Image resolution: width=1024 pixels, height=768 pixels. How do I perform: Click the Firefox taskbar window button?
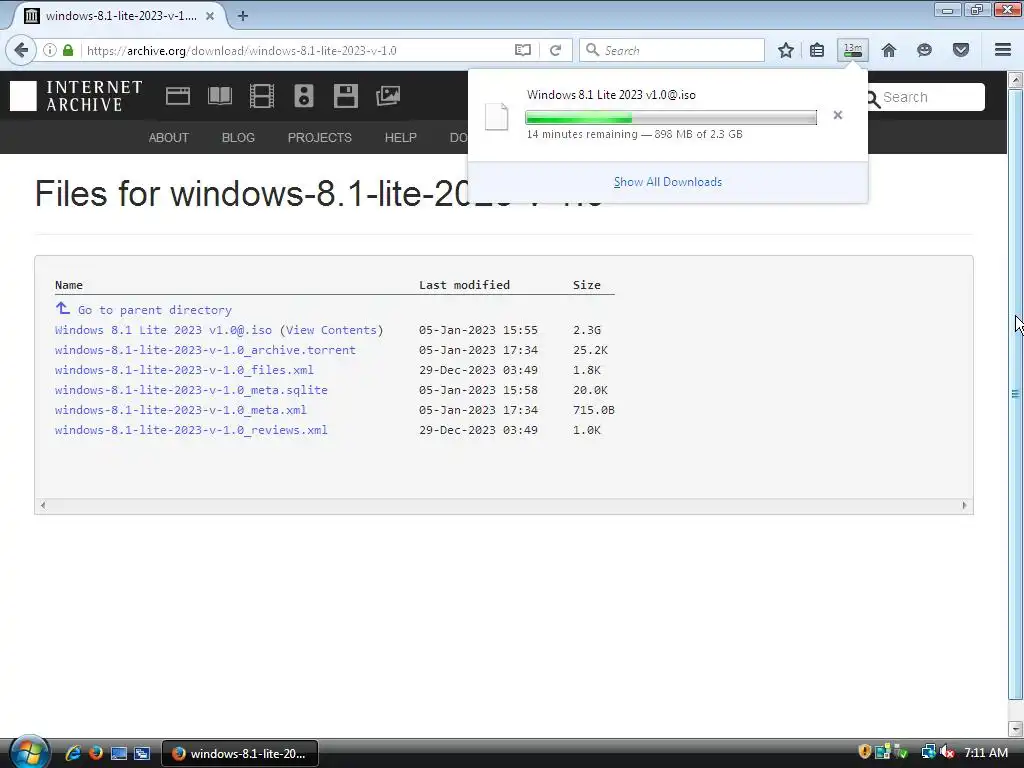coord(240,753)
